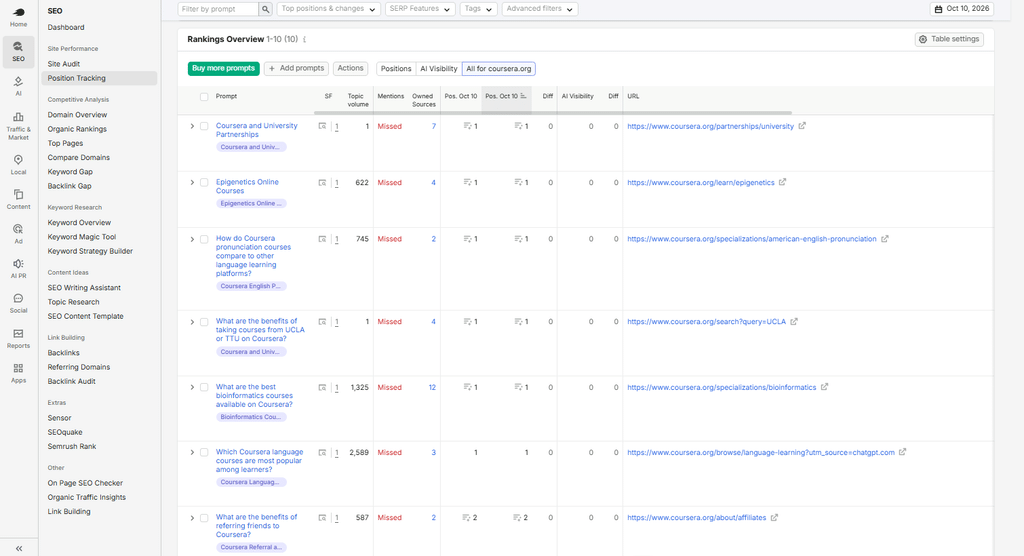
Task: Check the Epigenetics Online Courses row
Action: pos(204,182)
